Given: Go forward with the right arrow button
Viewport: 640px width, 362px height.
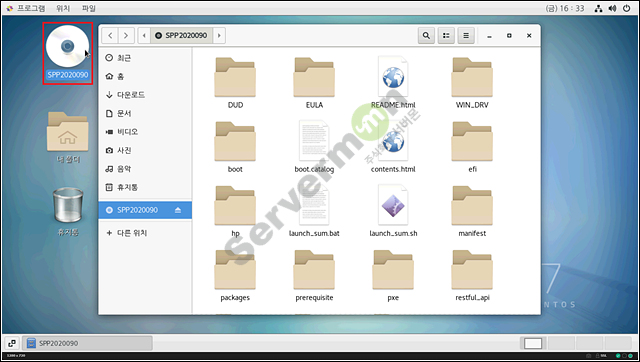Looking at the screenshot, I should (126, 36).
